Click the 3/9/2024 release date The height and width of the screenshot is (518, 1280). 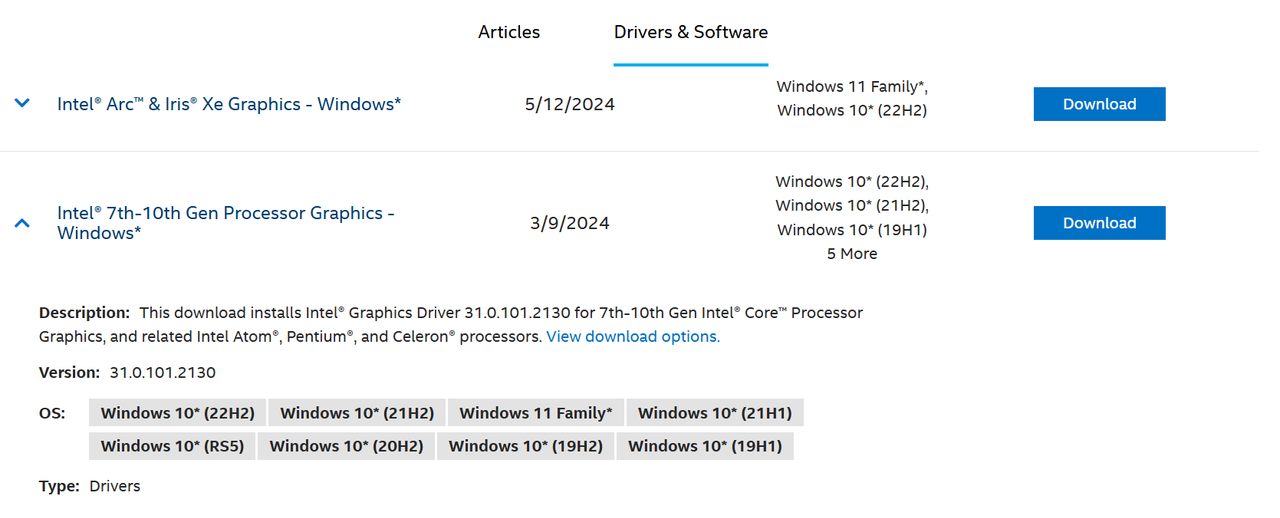point(570,223)
